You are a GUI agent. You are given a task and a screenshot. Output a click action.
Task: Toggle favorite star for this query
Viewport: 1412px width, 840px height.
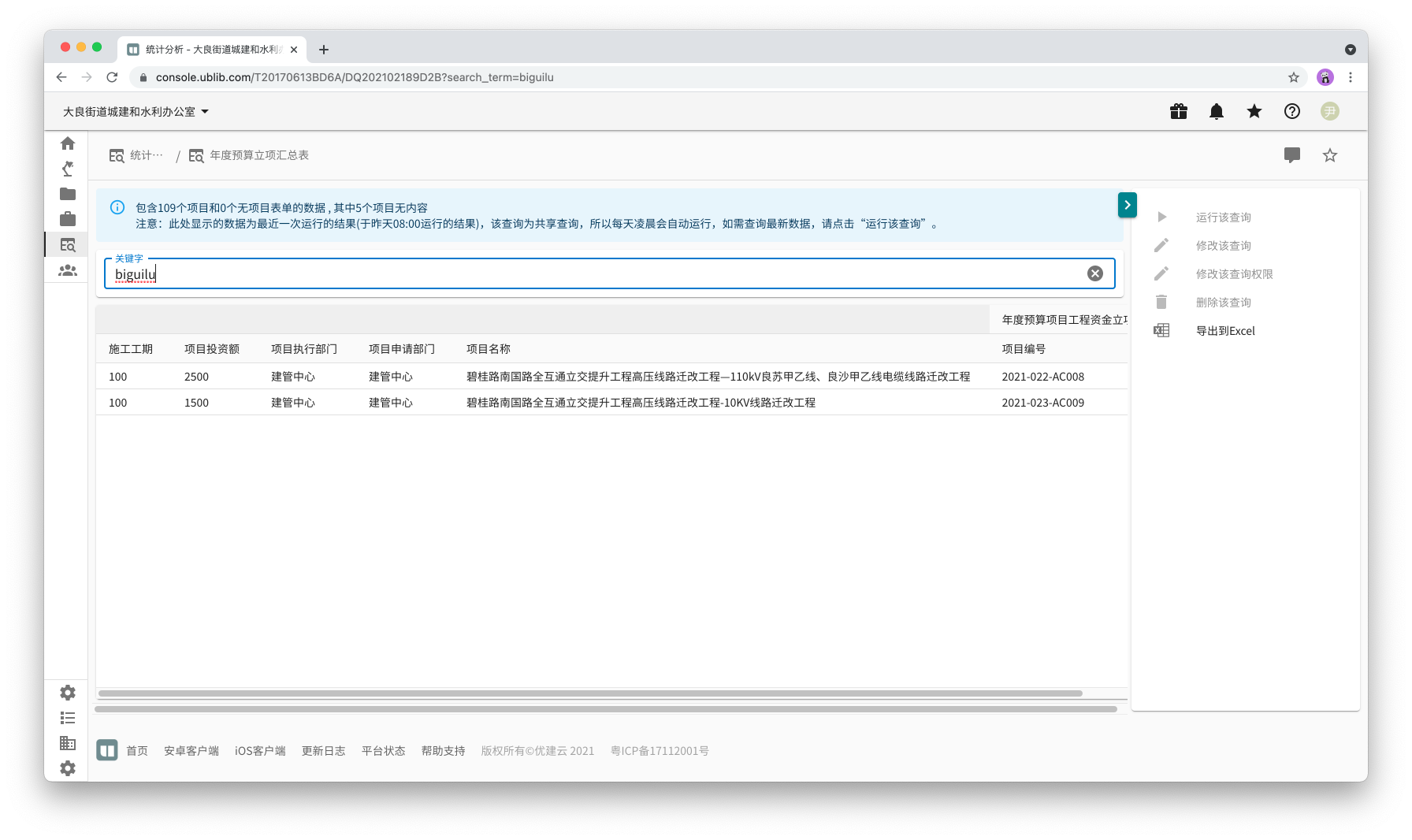pos(1329,155)
